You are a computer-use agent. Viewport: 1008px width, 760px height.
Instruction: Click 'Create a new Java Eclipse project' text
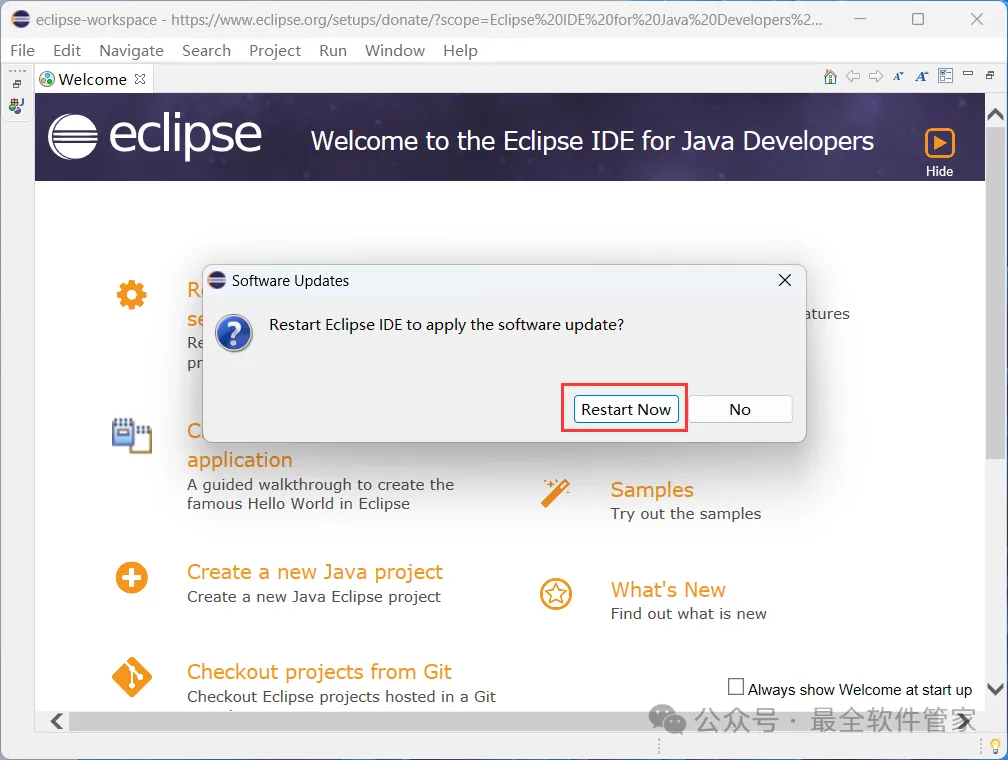[x=314, y=597]
